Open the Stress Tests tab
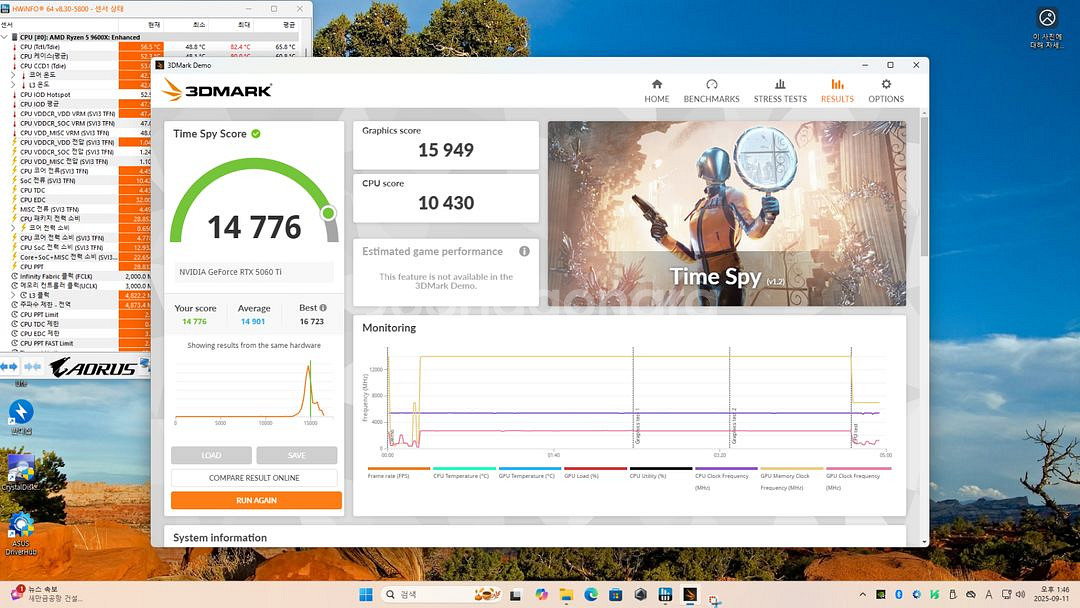 780,91
